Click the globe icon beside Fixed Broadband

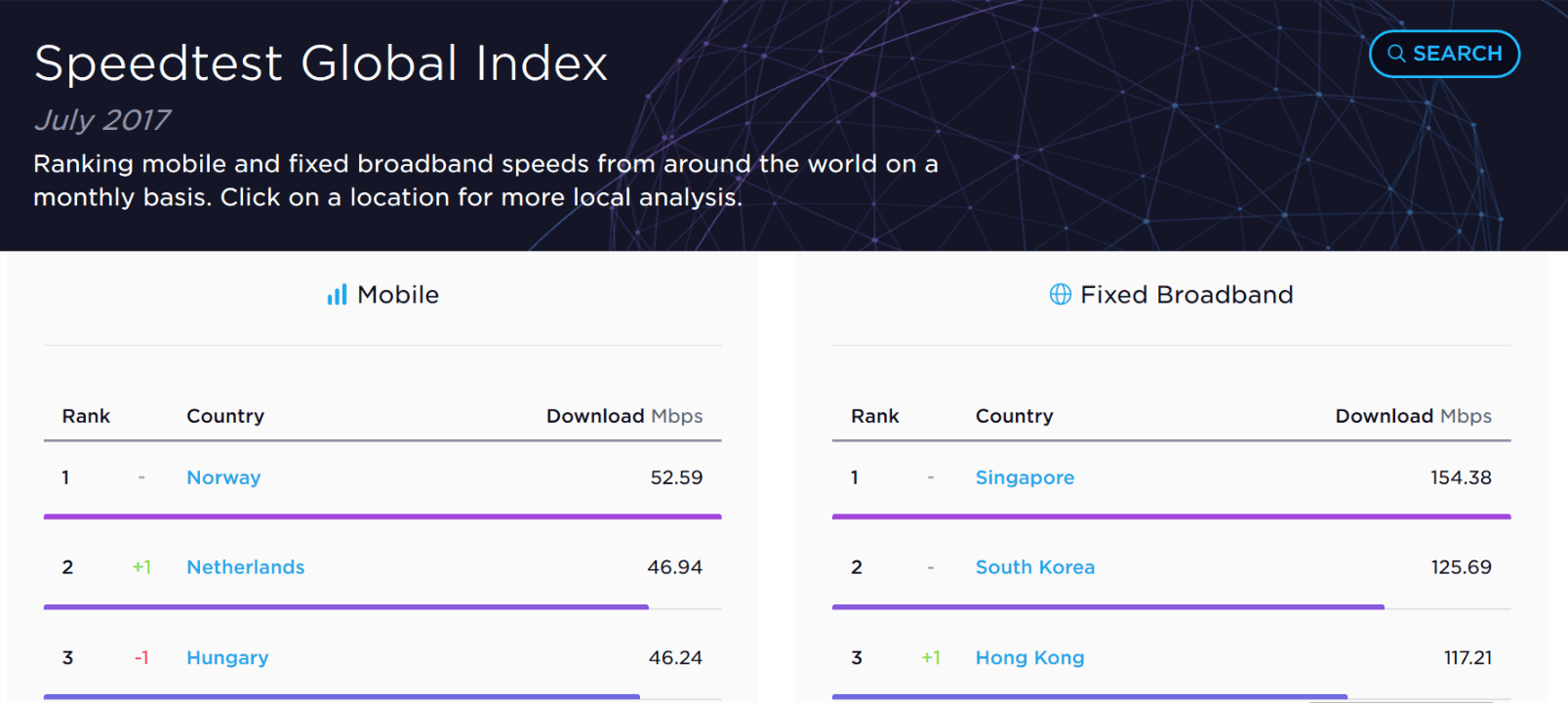pyautogui.click(x=1060, y=295)
